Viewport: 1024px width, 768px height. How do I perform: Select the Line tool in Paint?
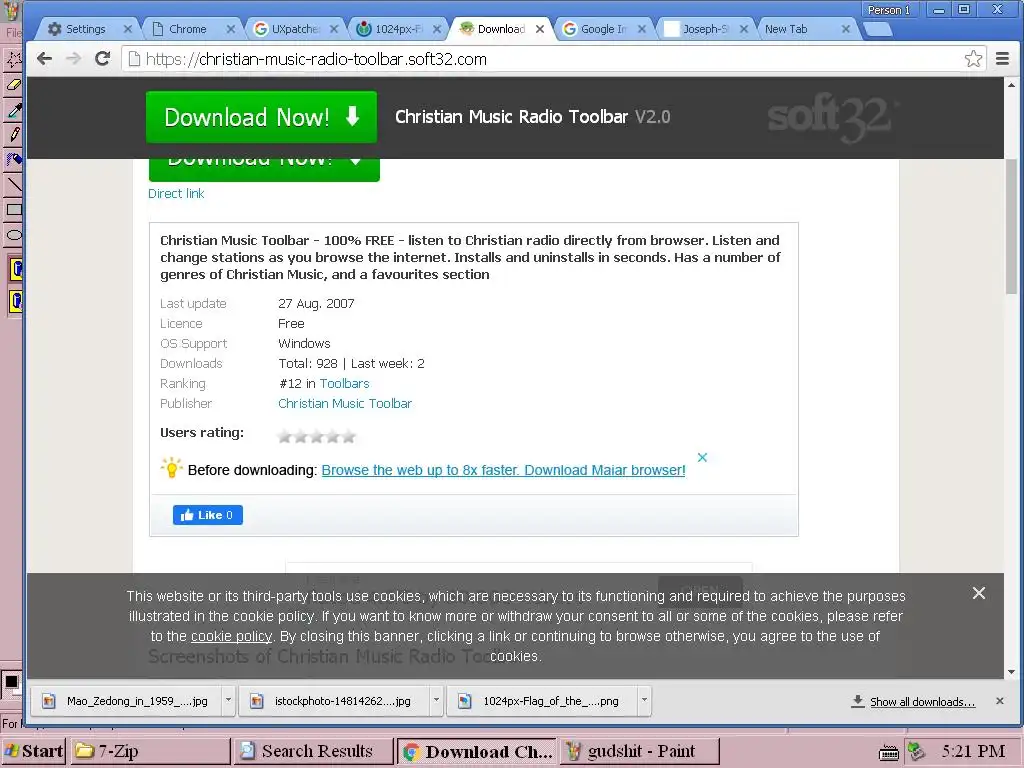13,185
